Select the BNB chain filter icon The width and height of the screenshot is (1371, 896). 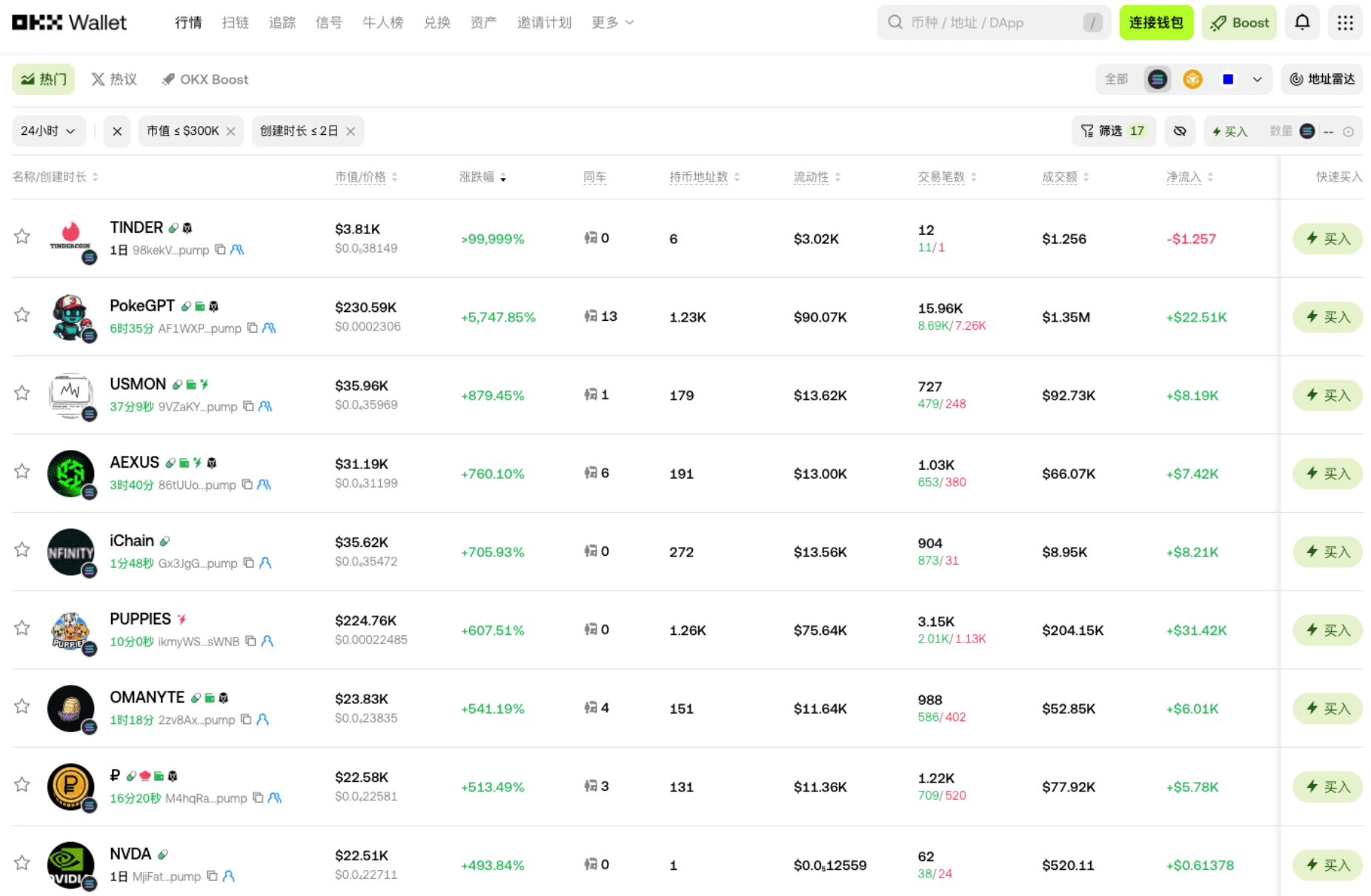1192,79
